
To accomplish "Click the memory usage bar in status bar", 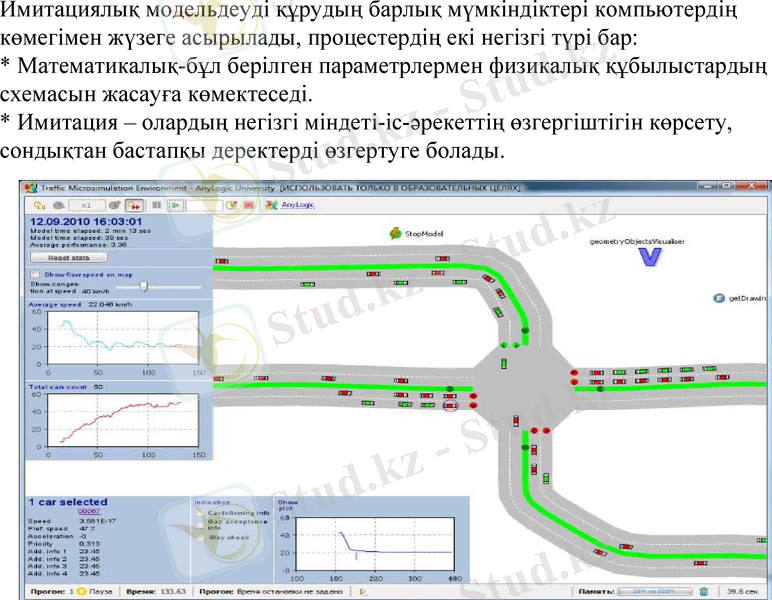I will [654, 591].
